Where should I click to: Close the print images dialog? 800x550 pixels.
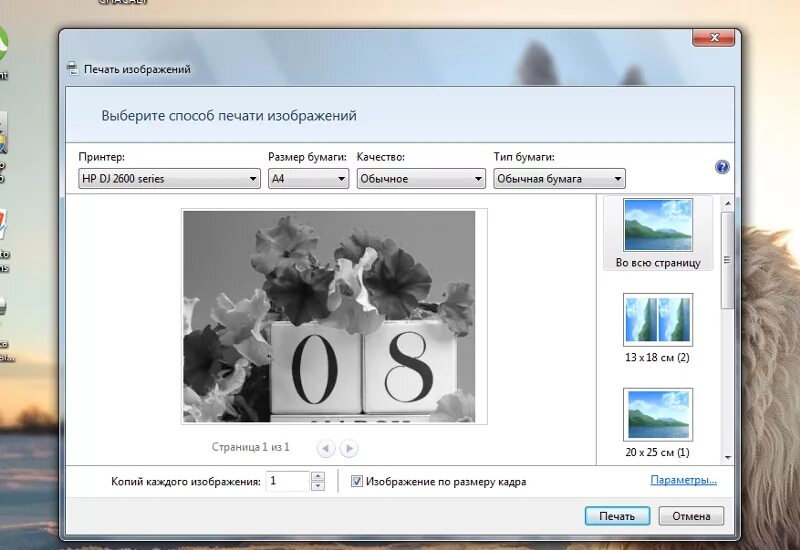tap(714, 37)
